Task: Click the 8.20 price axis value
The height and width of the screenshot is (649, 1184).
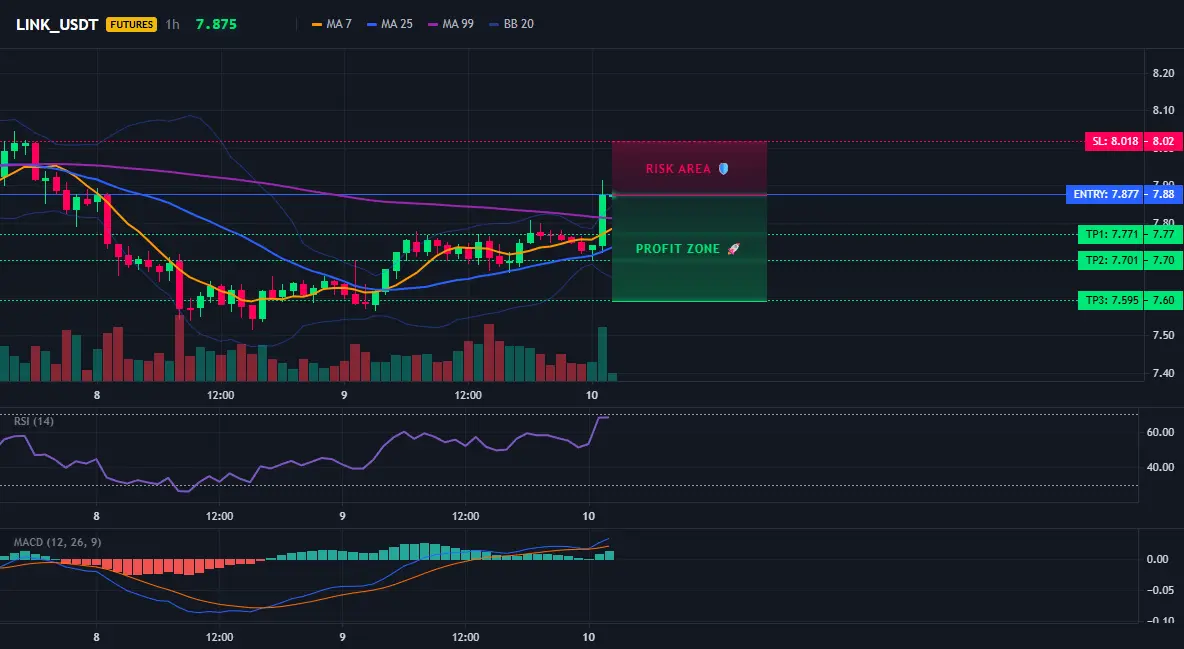Action: (1163, 73)
